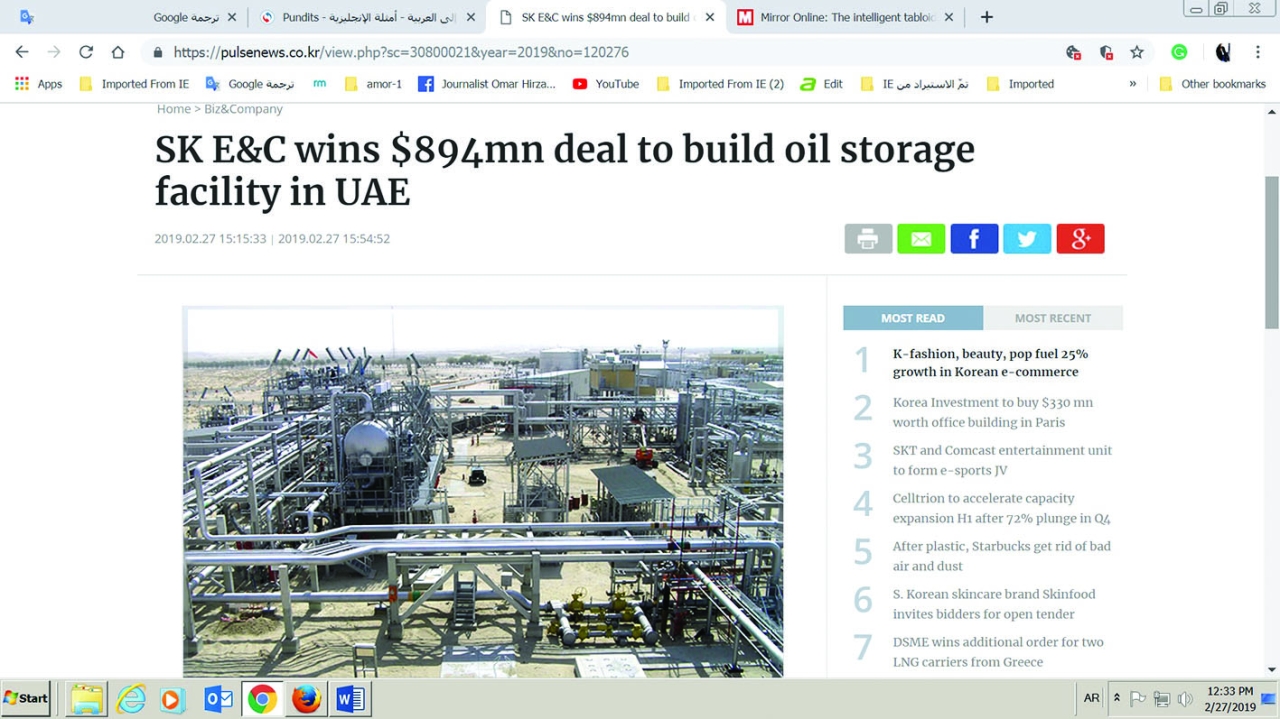This screenshot has height=719, width=1280.
Task: Expand hidden bookmarks with chevron
Action: click(x=1133, y=84)
